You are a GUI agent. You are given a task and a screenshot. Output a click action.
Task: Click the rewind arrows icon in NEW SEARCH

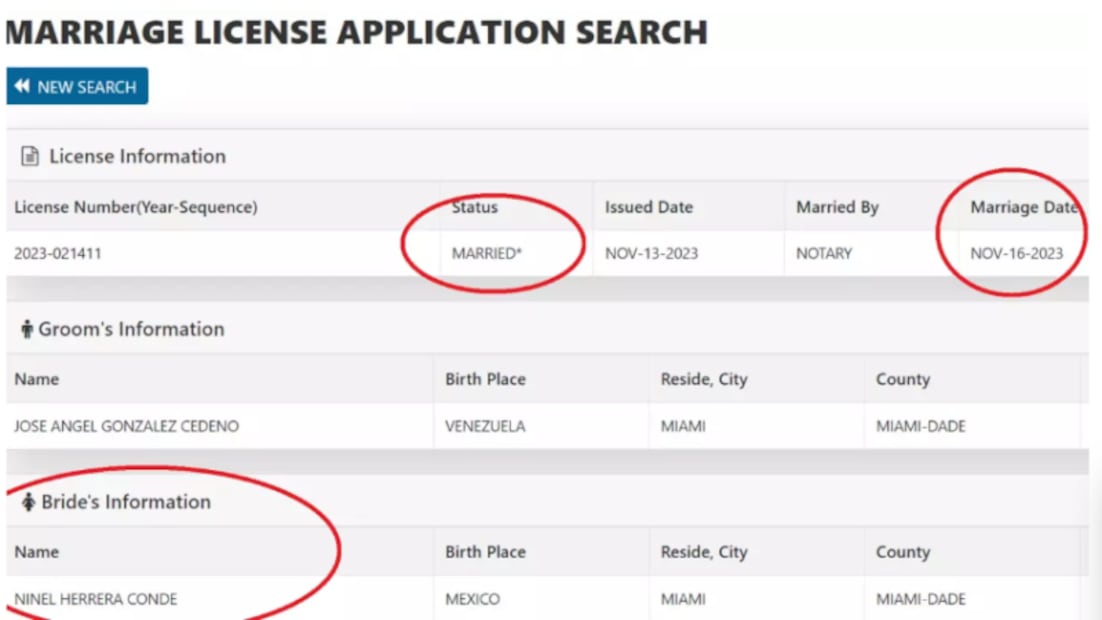point(23,87)
